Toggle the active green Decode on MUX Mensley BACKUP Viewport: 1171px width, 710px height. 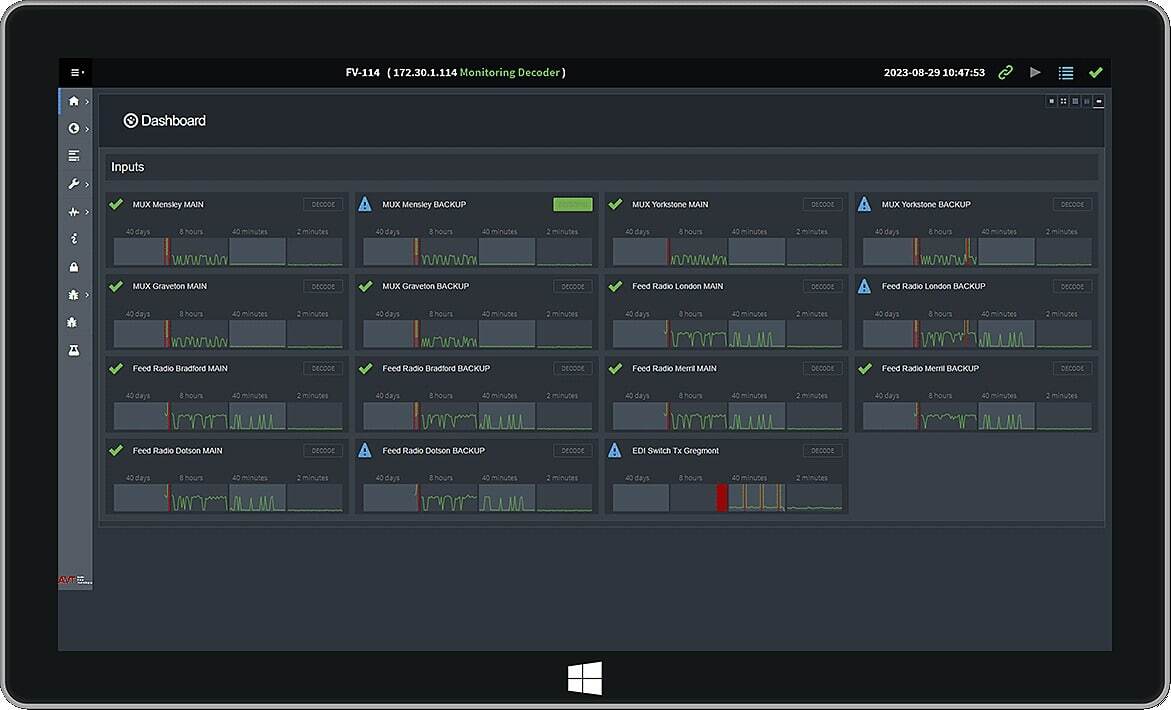click(572, 204)
